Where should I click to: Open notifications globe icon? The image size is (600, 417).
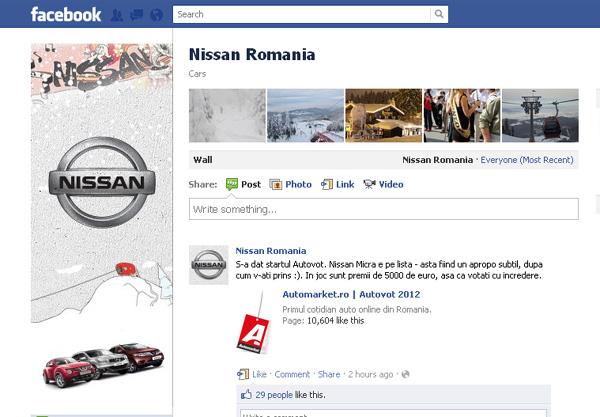tap(154, 15)
